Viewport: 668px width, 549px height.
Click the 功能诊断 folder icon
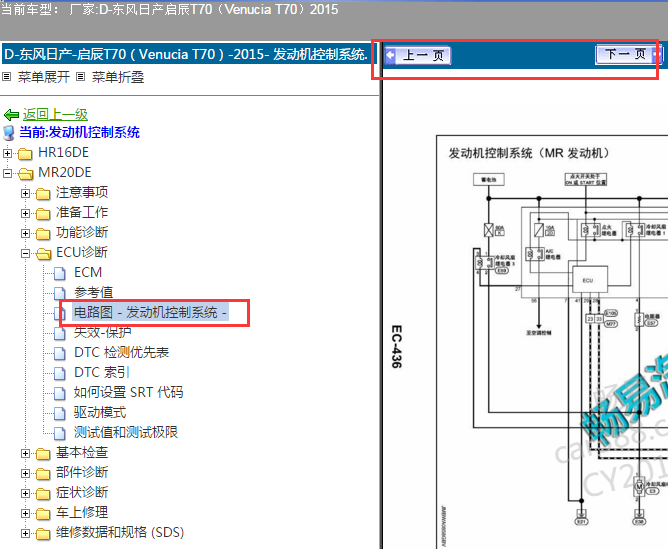point(43,233)
